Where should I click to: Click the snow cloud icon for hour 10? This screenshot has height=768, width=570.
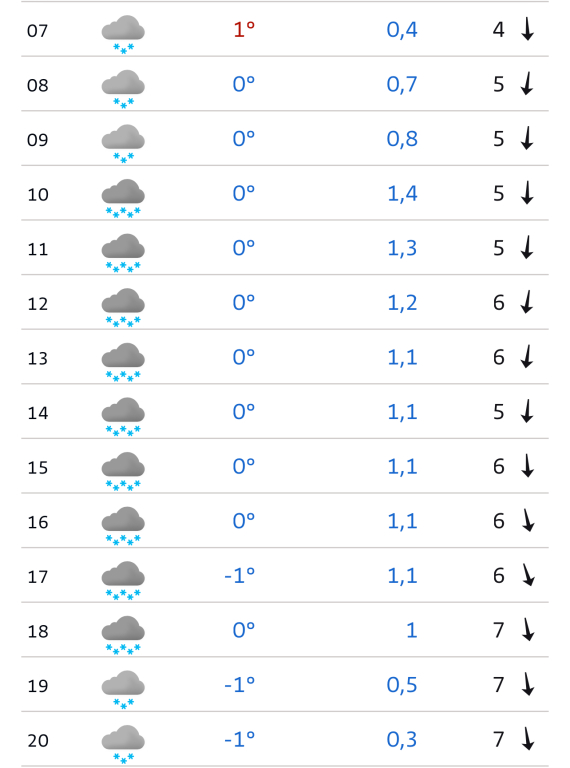pyautogui.click(x=123, y=198)
